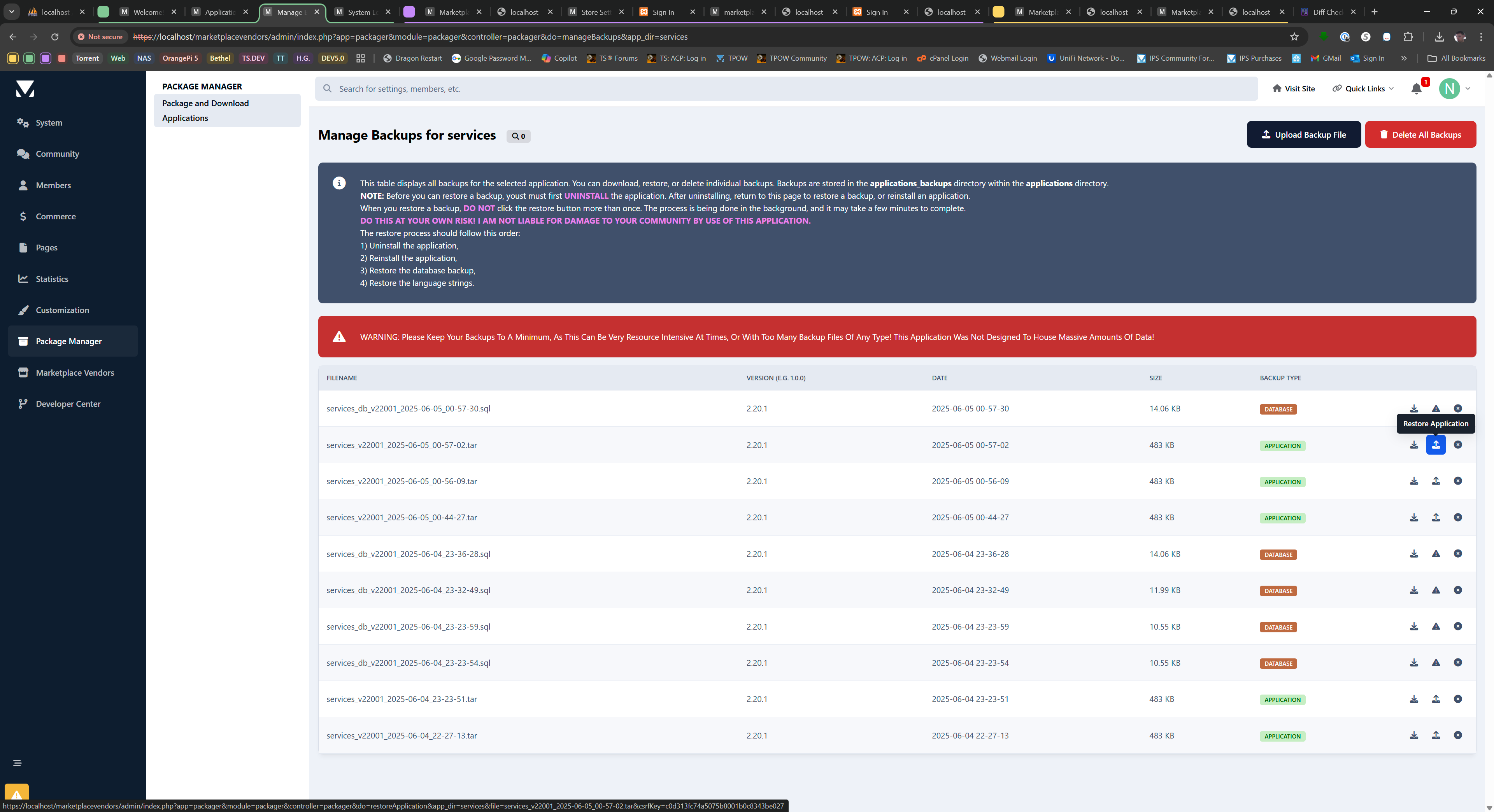Switch to the Store Settings browser tab
This screenshot has height=812, width=1494.
pyautogui.click(x=596, y=12)
